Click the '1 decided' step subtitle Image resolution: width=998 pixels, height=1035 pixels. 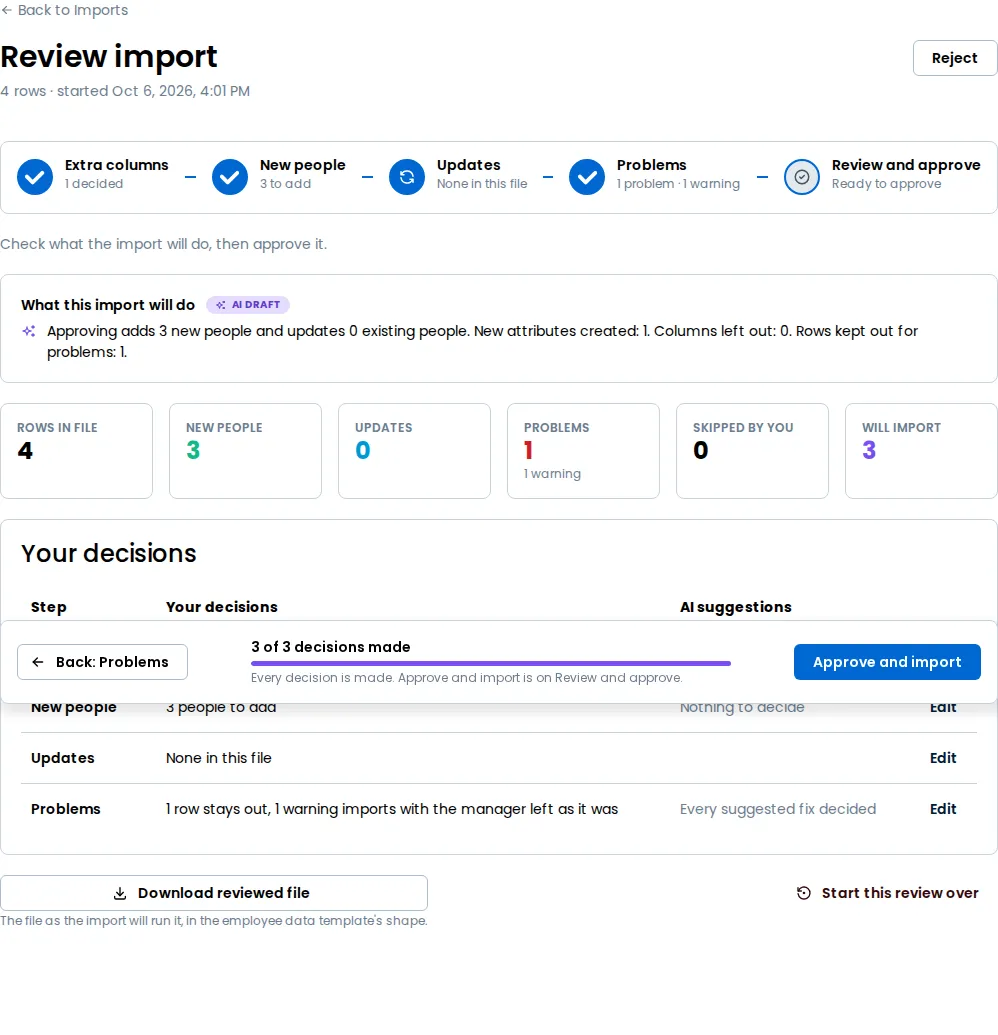click(x=94, y=184)
